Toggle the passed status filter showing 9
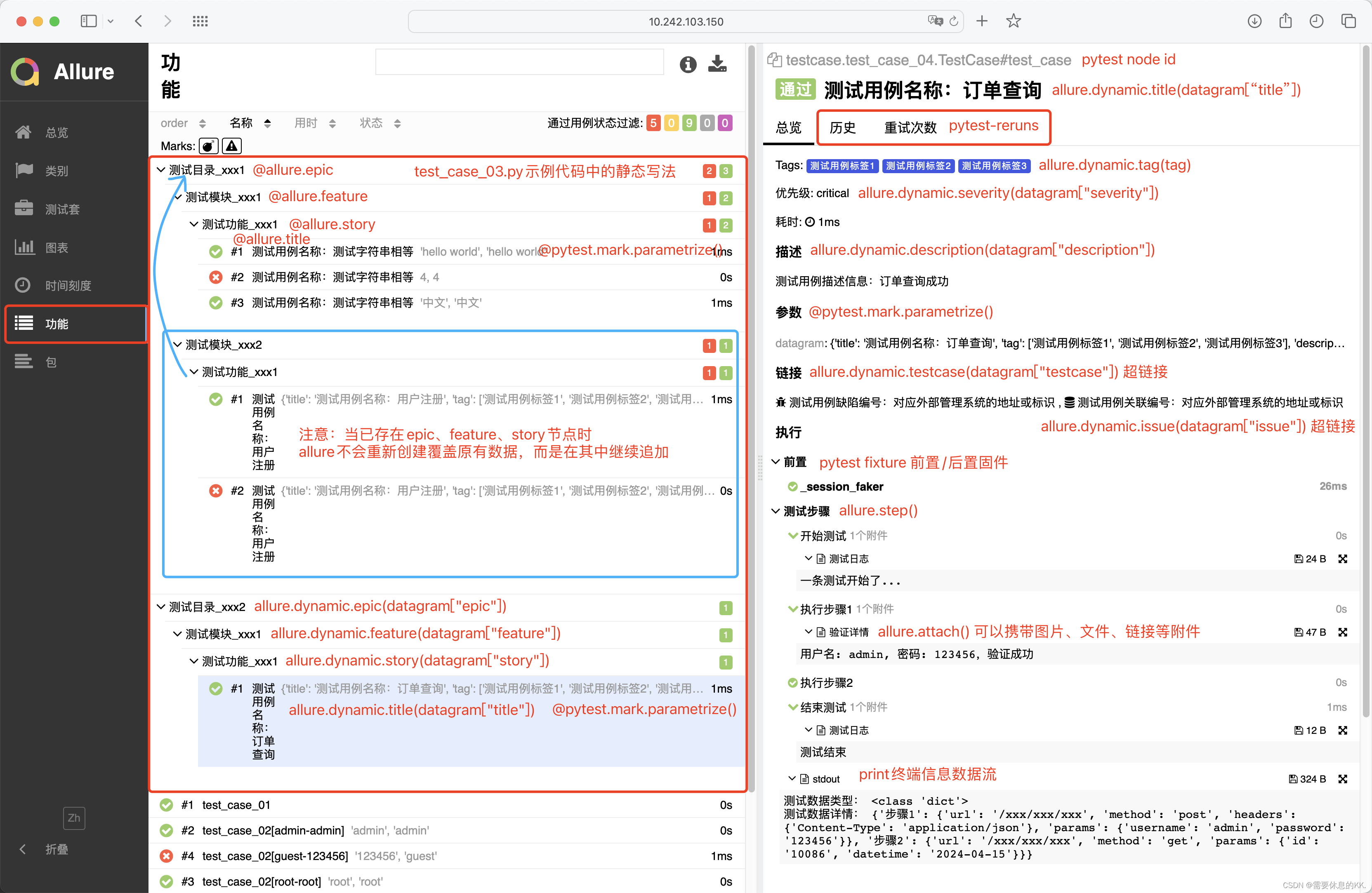The image size is (1372, 893). (689, 123)
